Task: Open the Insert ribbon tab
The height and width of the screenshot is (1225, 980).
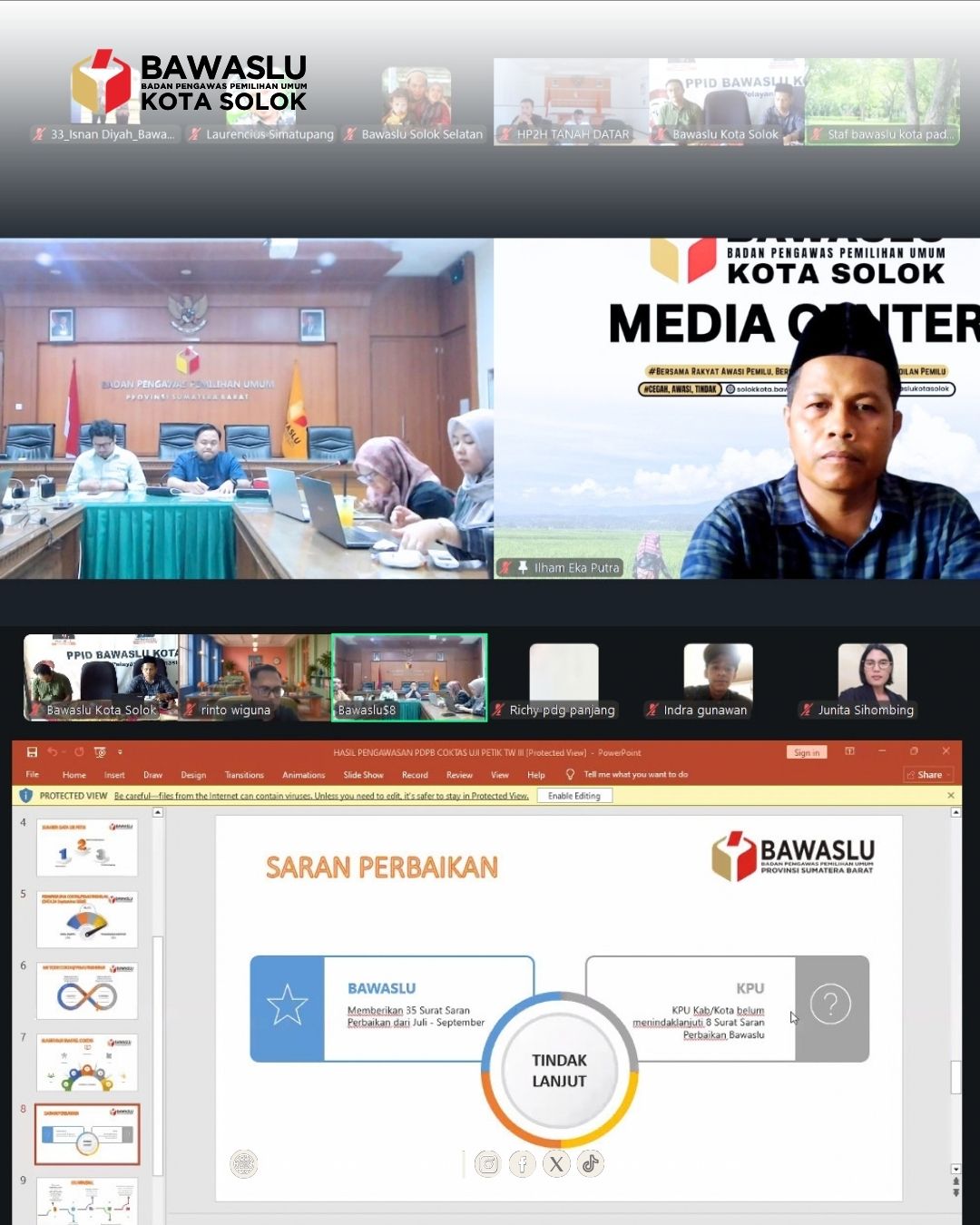Action: coord(114,775)
